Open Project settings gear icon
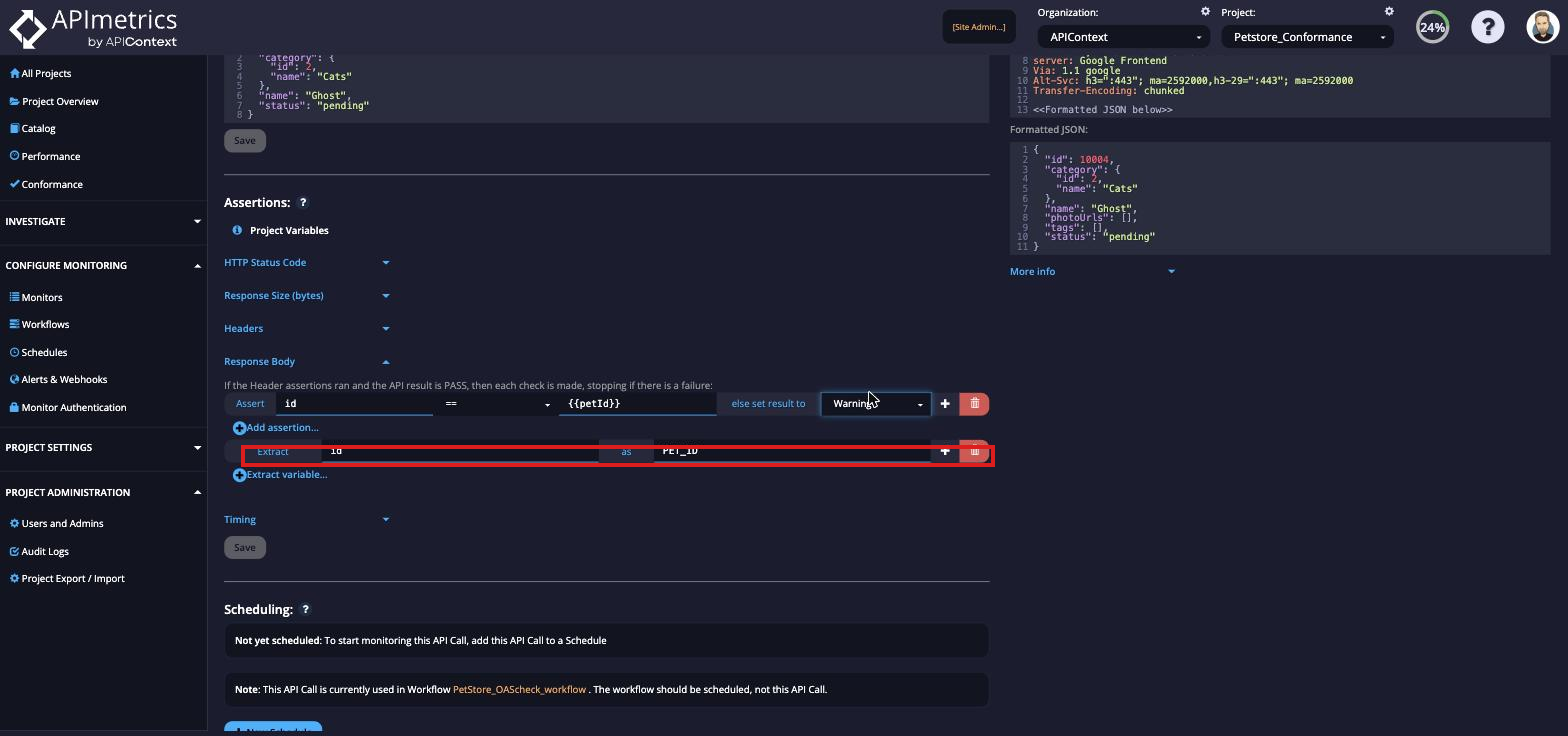 point(1389,12)
